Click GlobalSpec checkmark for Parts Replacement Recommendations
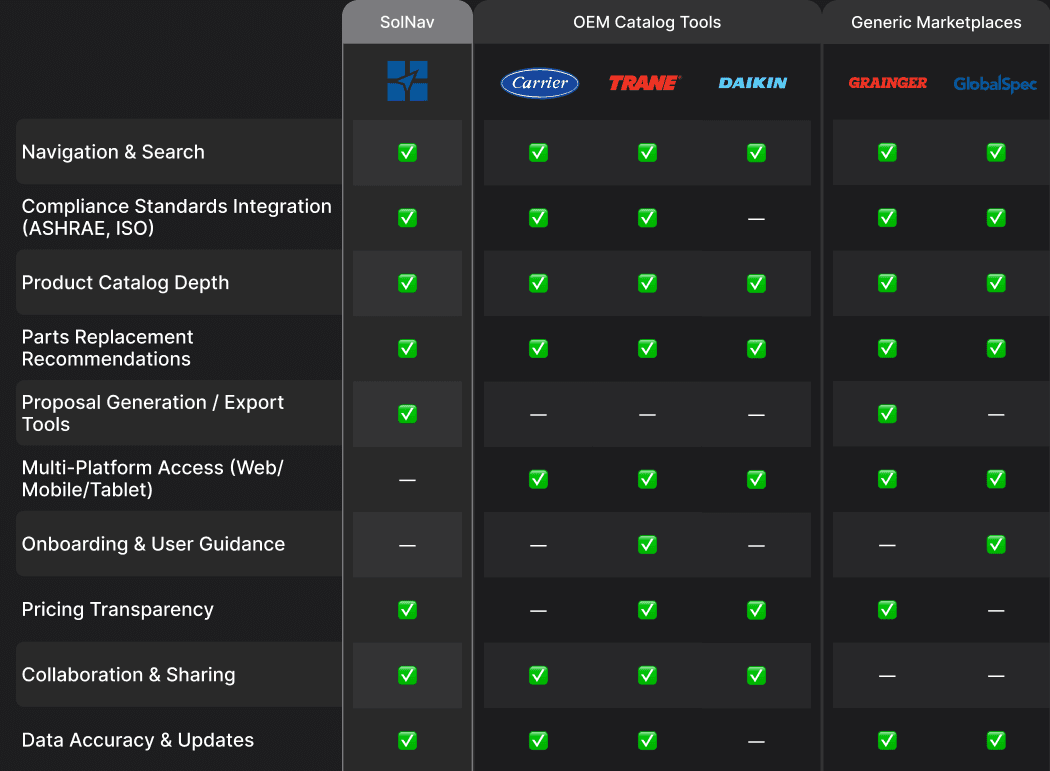 (996, 349)
